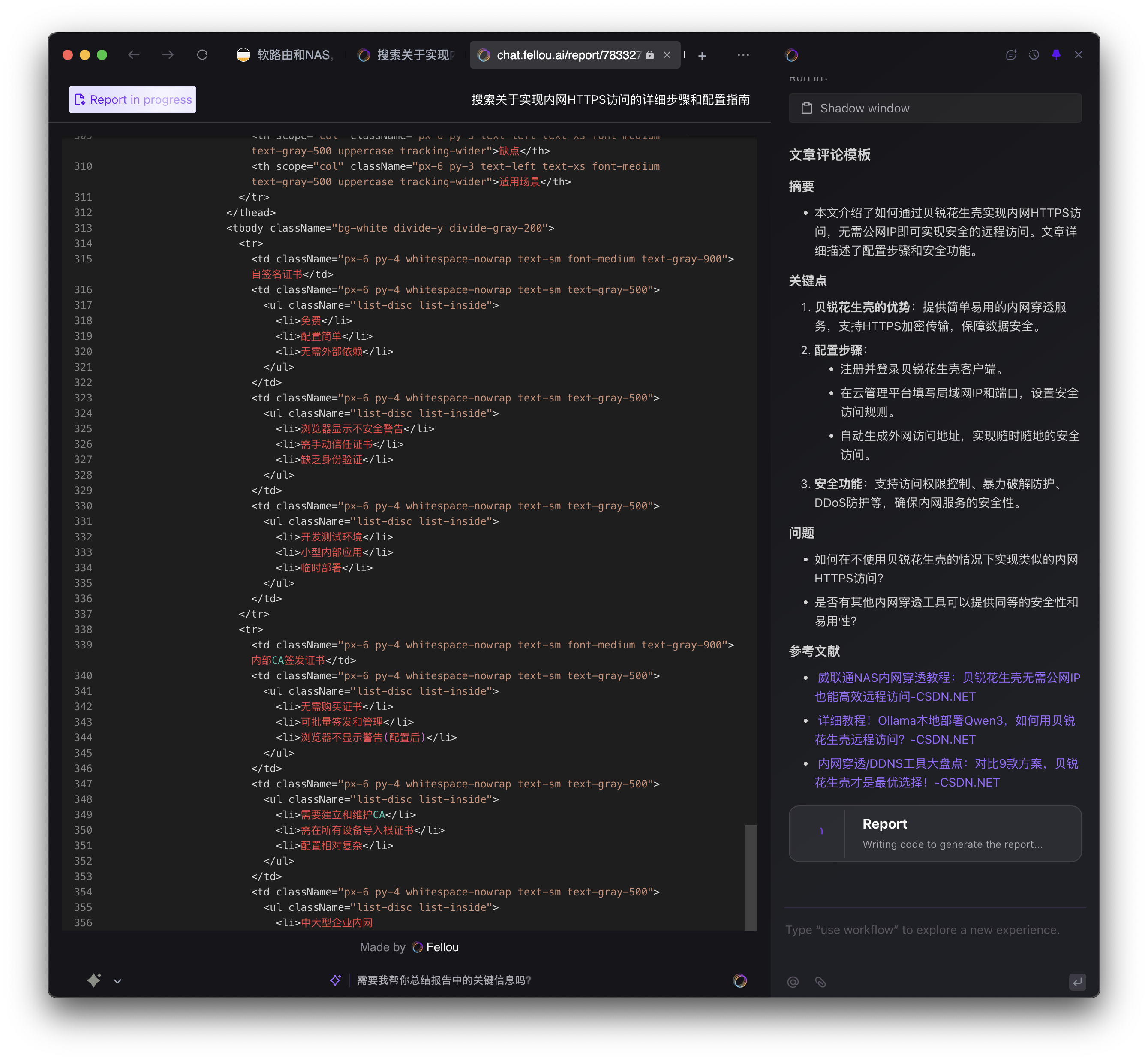Click the Report in progress button
Image resolution: width=1148 pixels, height=1061 pixels.
tap(132, 99)
